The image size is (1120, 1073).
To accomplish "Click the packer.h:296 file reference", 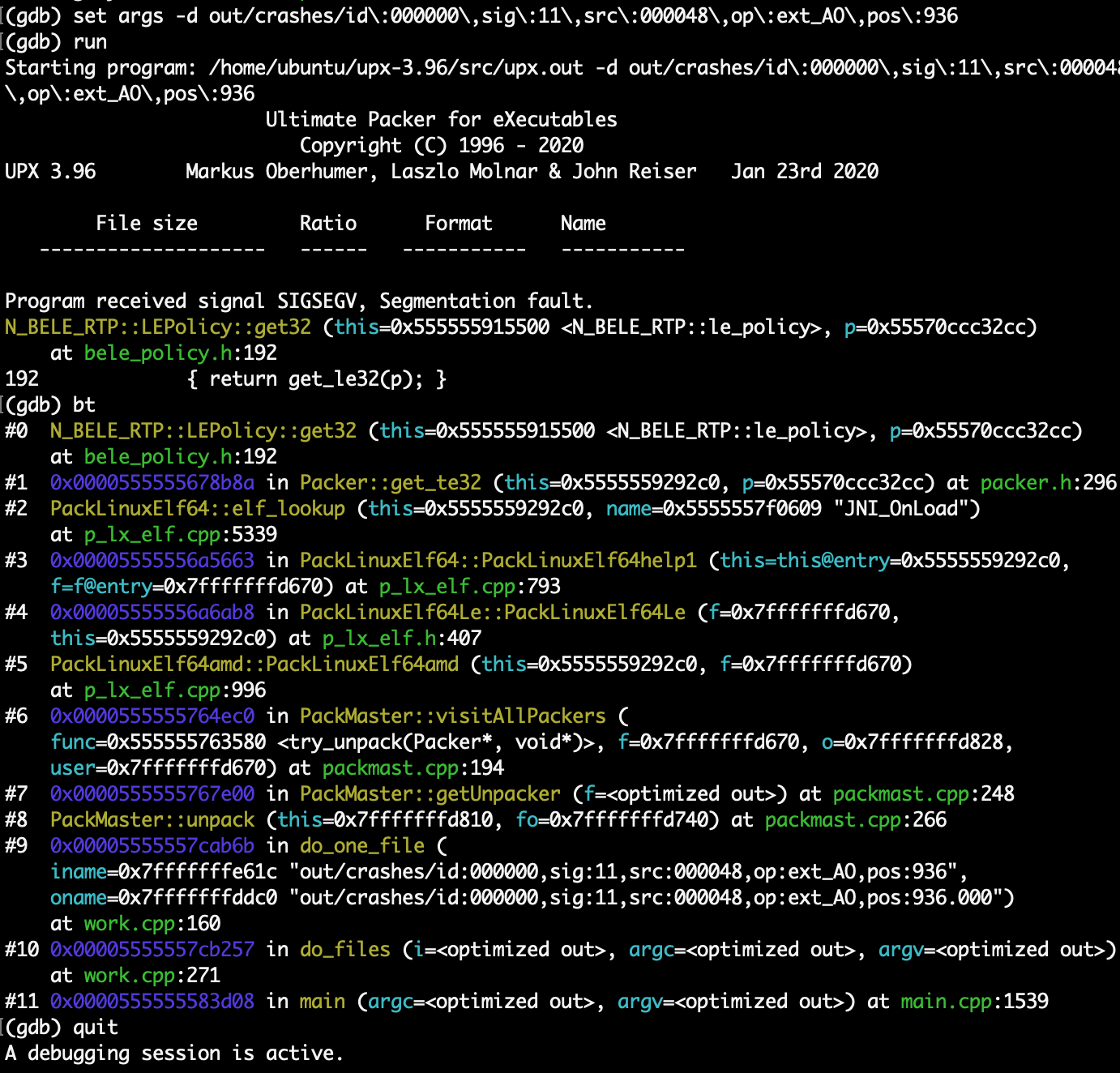I will tap(1048, 483).
